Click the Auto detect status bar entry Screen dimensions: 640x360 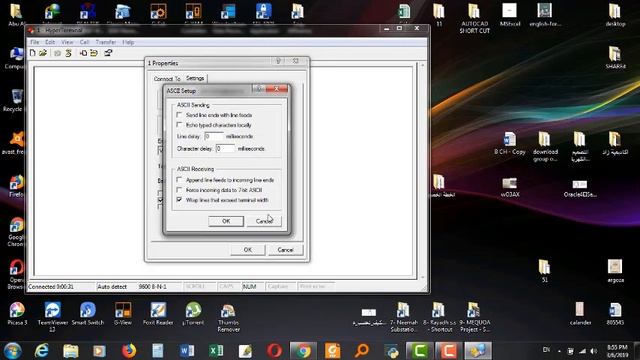112,287
